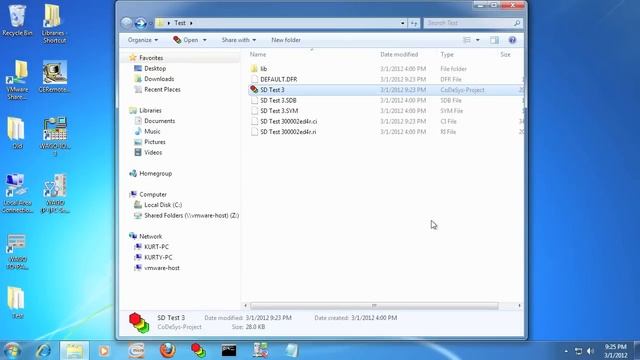The image size is (640, 360).
Task: Click the search magnifier icon
Action: point(517,23)
